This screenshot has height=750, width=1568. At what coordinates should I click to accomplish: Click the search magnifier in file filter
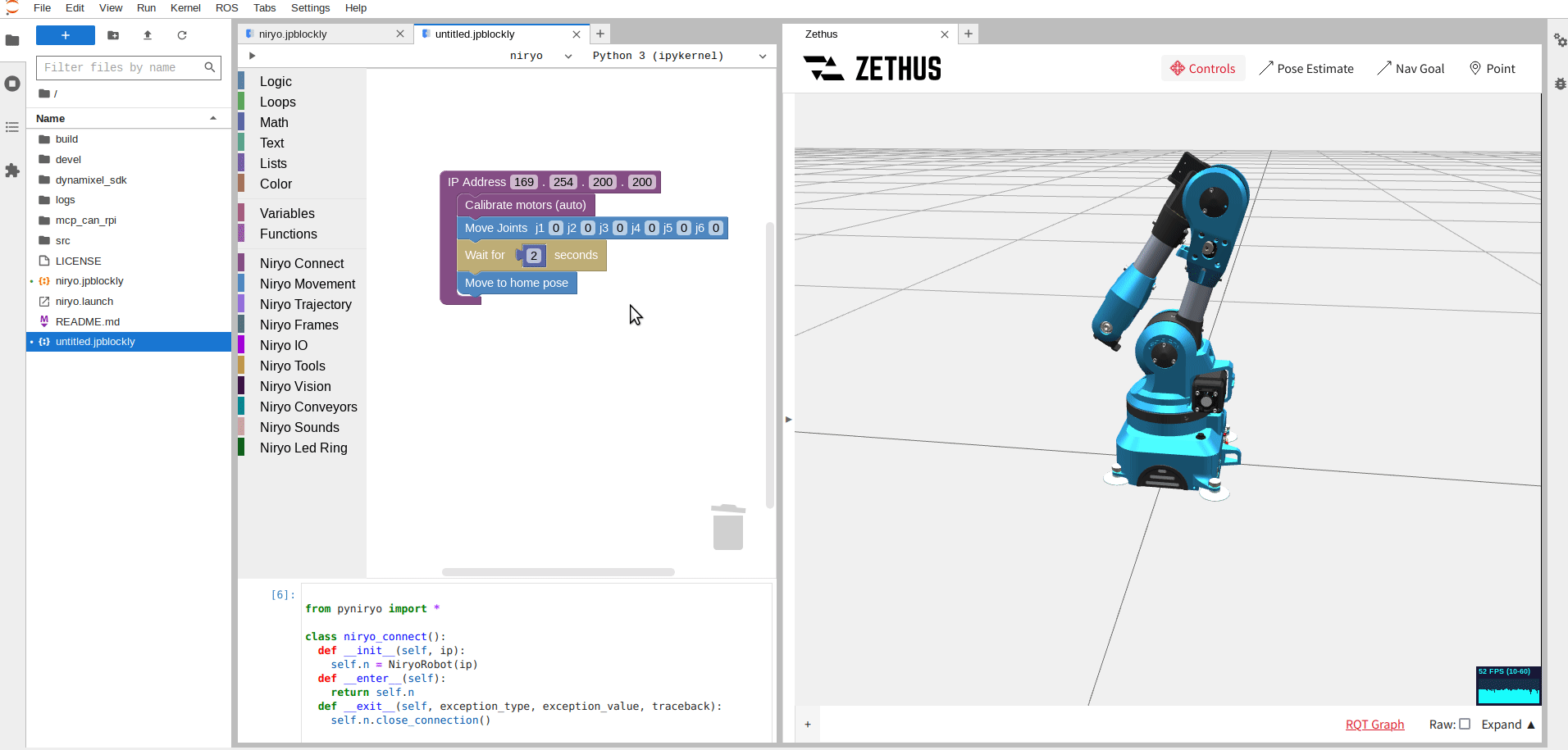point(210,67)
